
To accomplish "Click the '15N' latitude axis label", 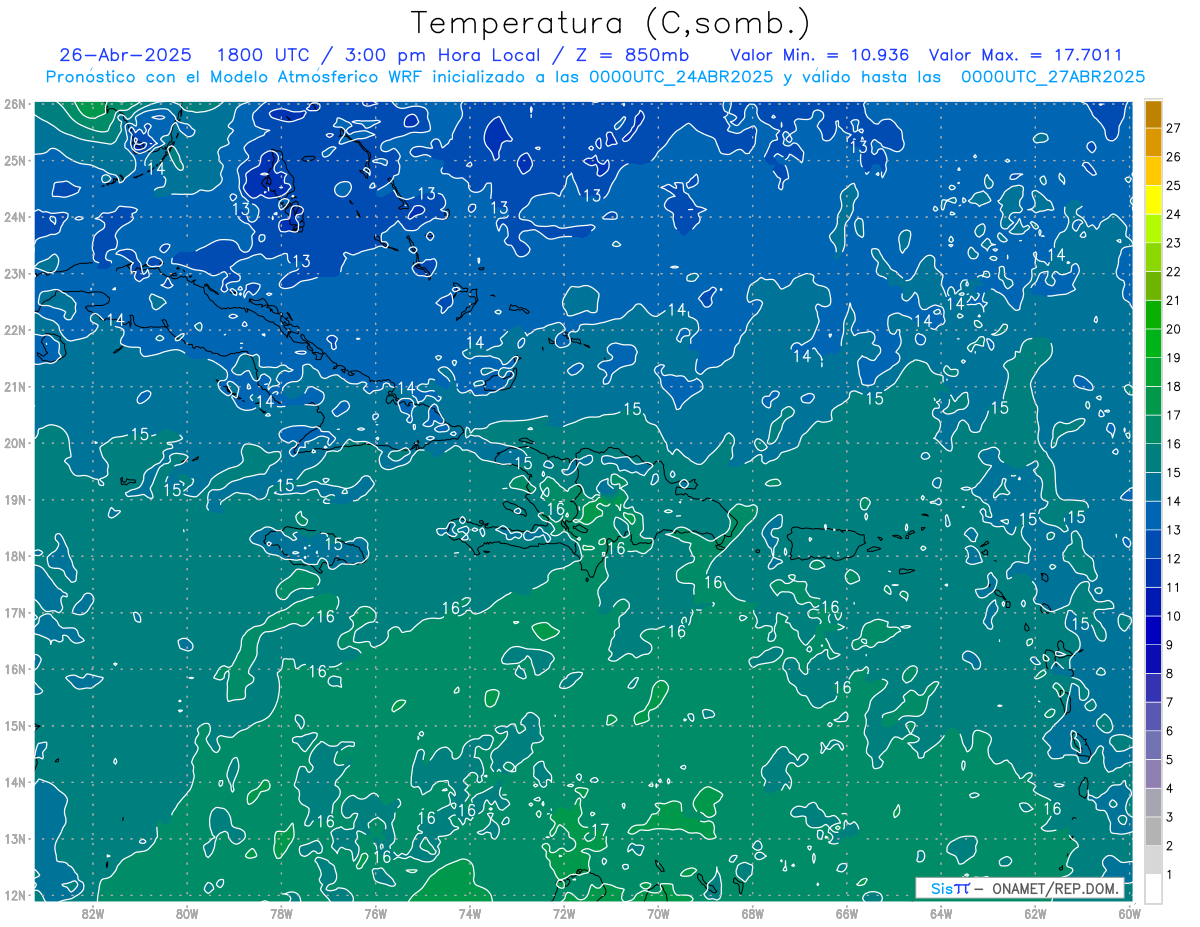I will coord(15,726).
